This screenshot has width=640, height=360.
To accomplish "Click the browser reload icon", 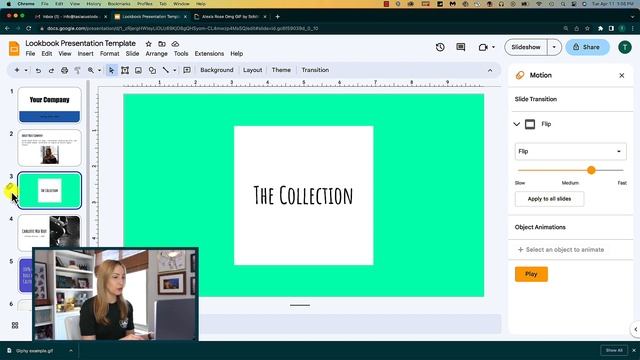I will tap(29, 29).
